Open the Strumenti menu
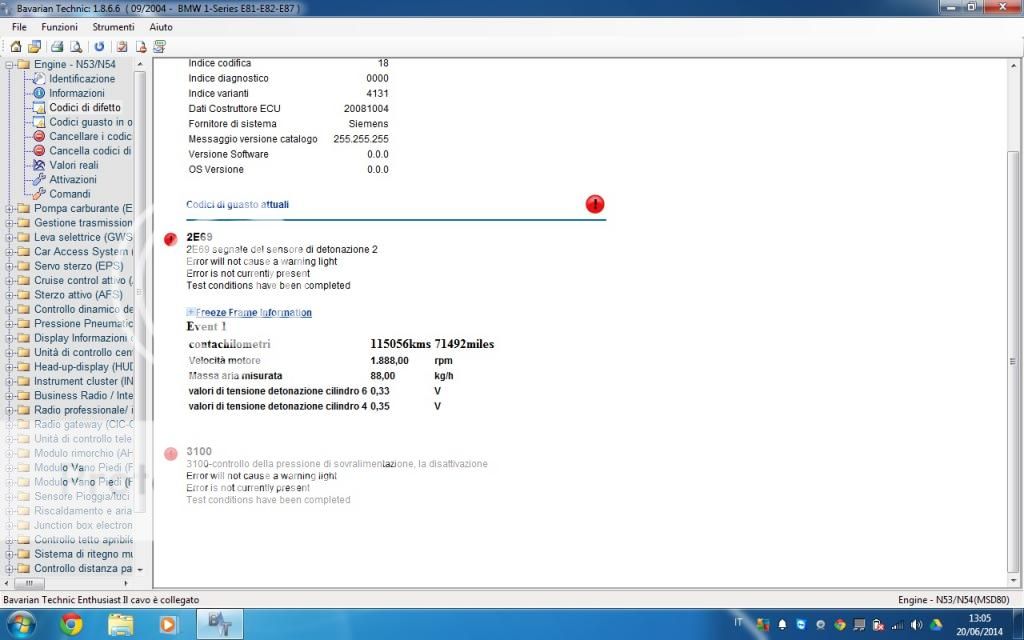 pyautogui.click(x=113, y=27)
